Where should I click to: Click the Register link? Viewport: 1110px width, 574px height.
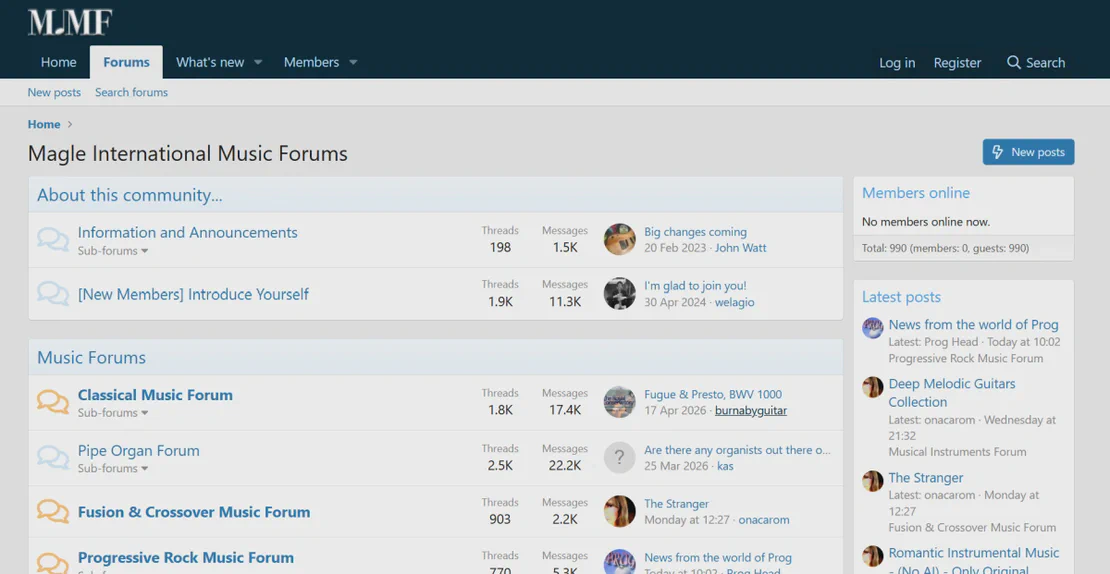[957, 62]
